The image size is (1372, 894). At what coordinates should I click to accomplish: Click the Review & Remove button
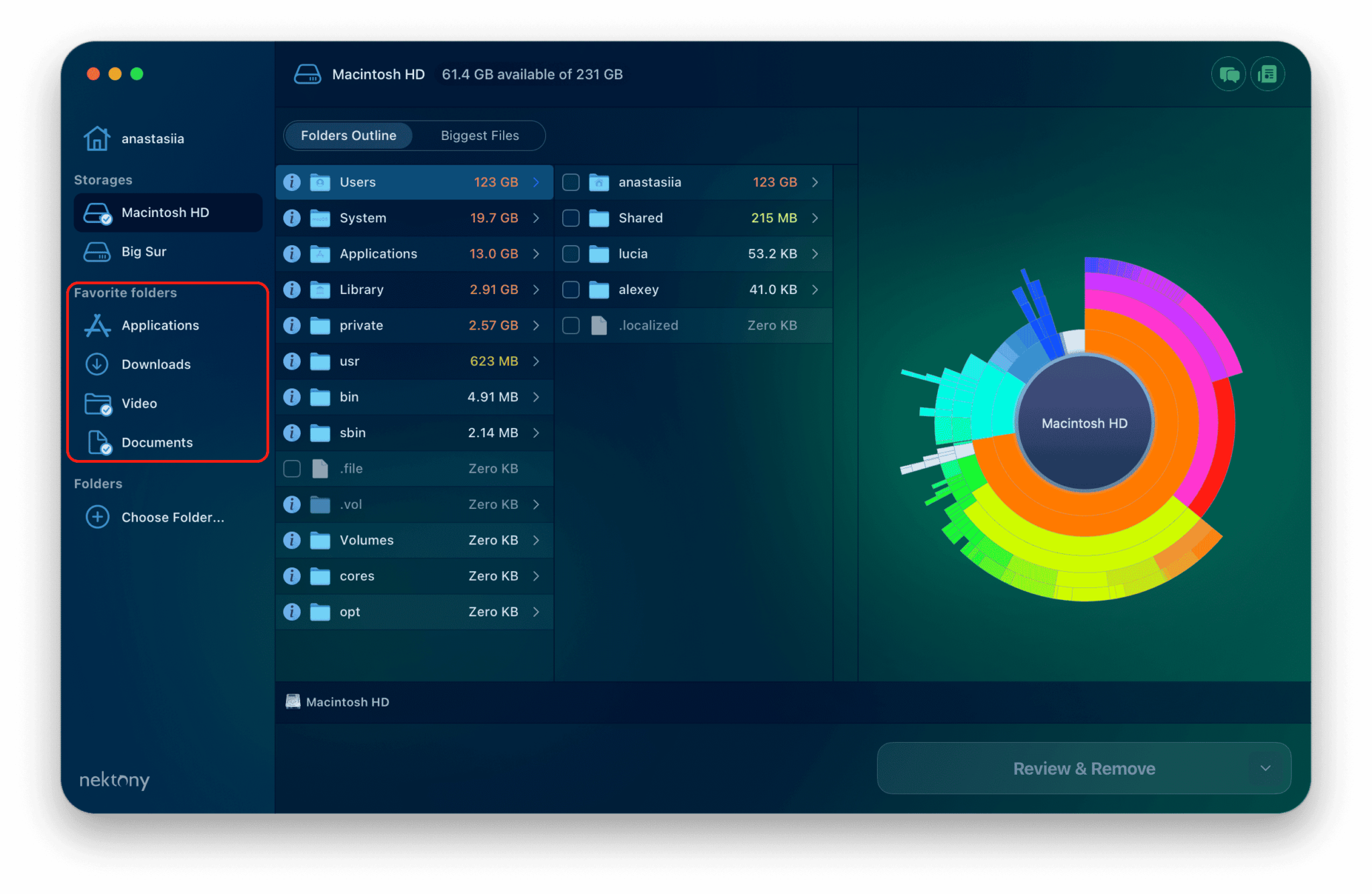tap(1083, 768)
